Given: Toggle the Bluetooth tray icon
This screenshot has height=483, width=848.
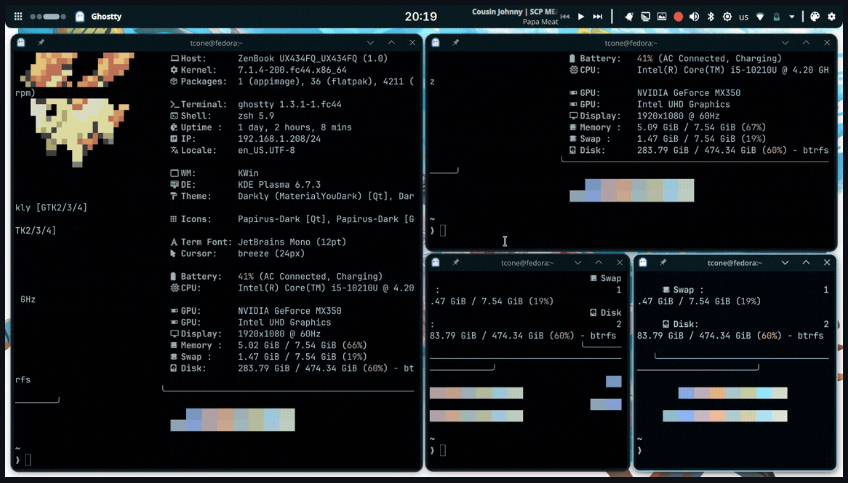Looking at the screenshot, I should (x=711, y=17).
